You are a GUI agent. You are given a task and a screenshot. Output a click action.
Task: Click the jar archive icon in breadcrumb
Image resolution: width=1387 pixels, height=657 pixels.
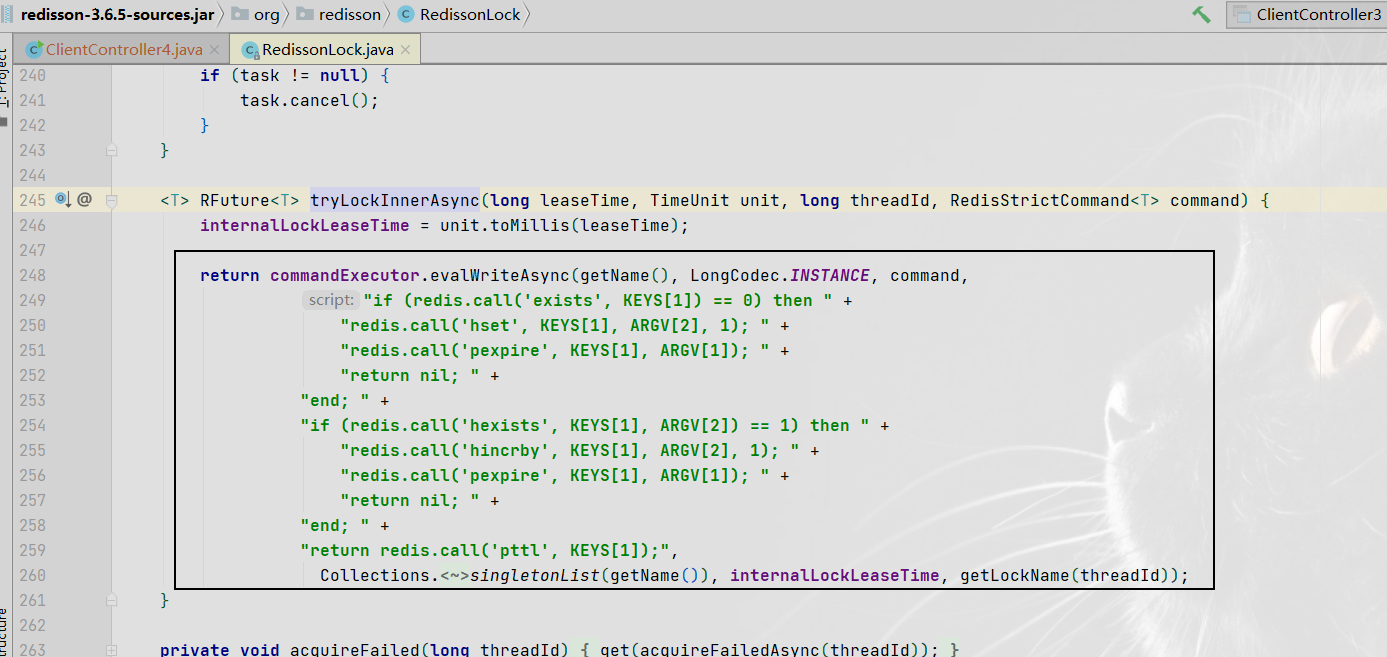tap(6, 14)
